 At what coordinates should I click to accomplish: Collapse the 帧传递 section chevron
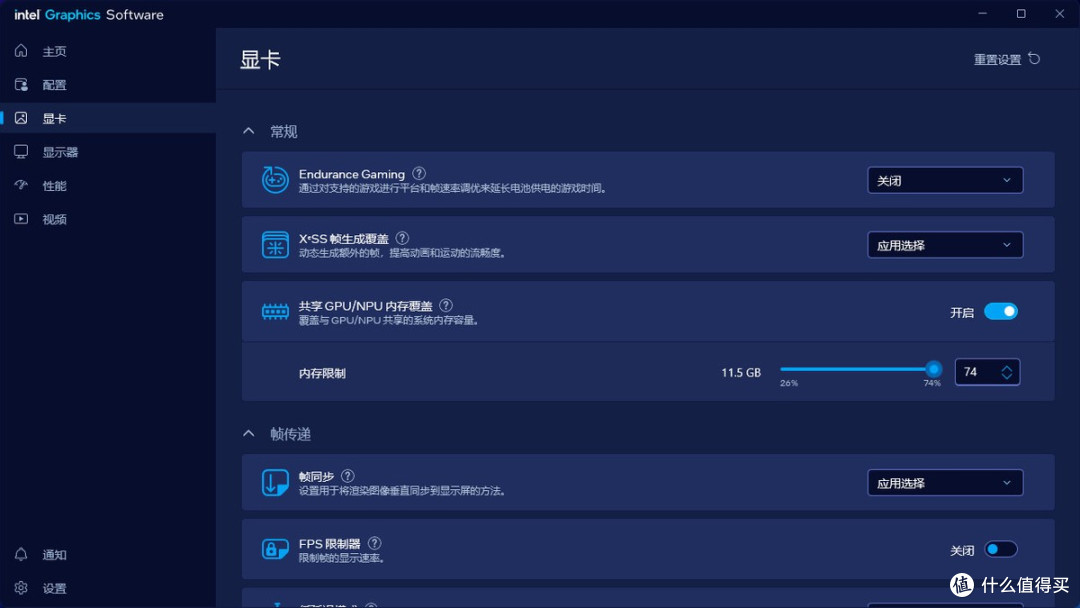pos(249,433)
